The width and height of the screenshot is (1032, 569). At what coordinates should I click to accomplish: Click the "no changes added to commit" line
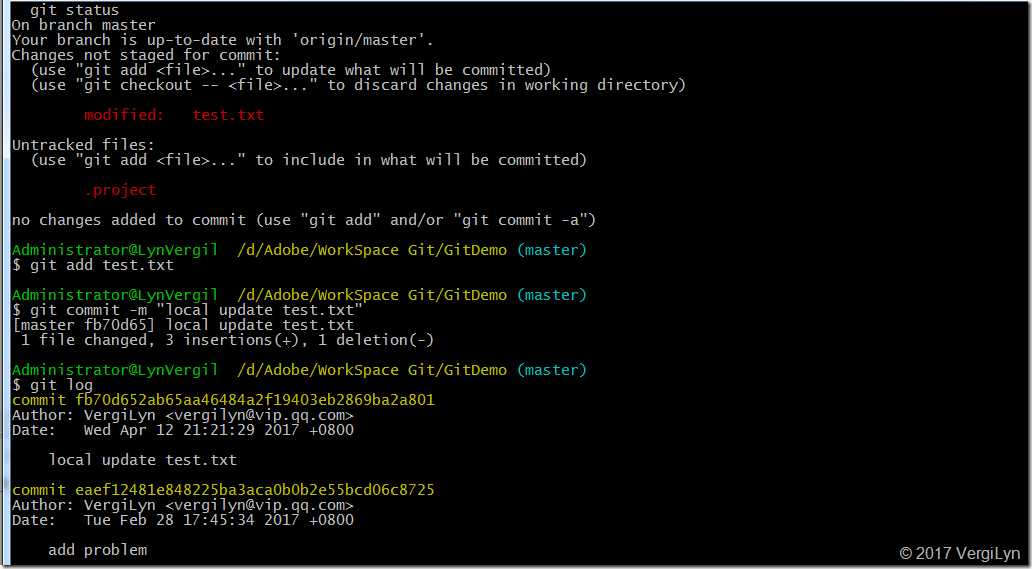point(303,220)
